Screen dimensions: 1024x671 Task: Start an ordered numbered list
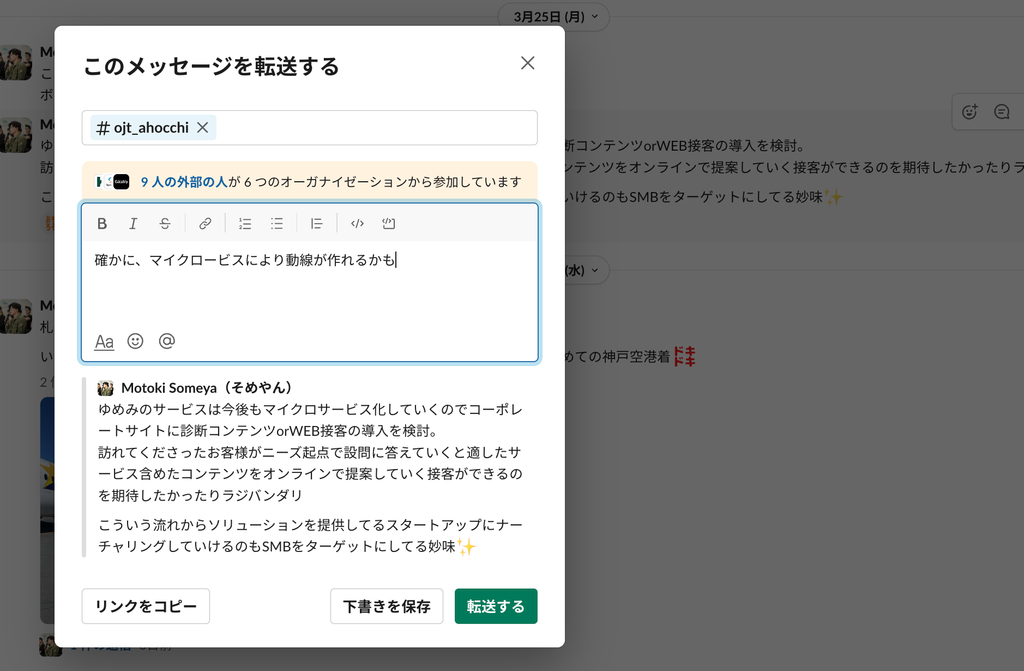pyautogui.click(x=245, y=224)
